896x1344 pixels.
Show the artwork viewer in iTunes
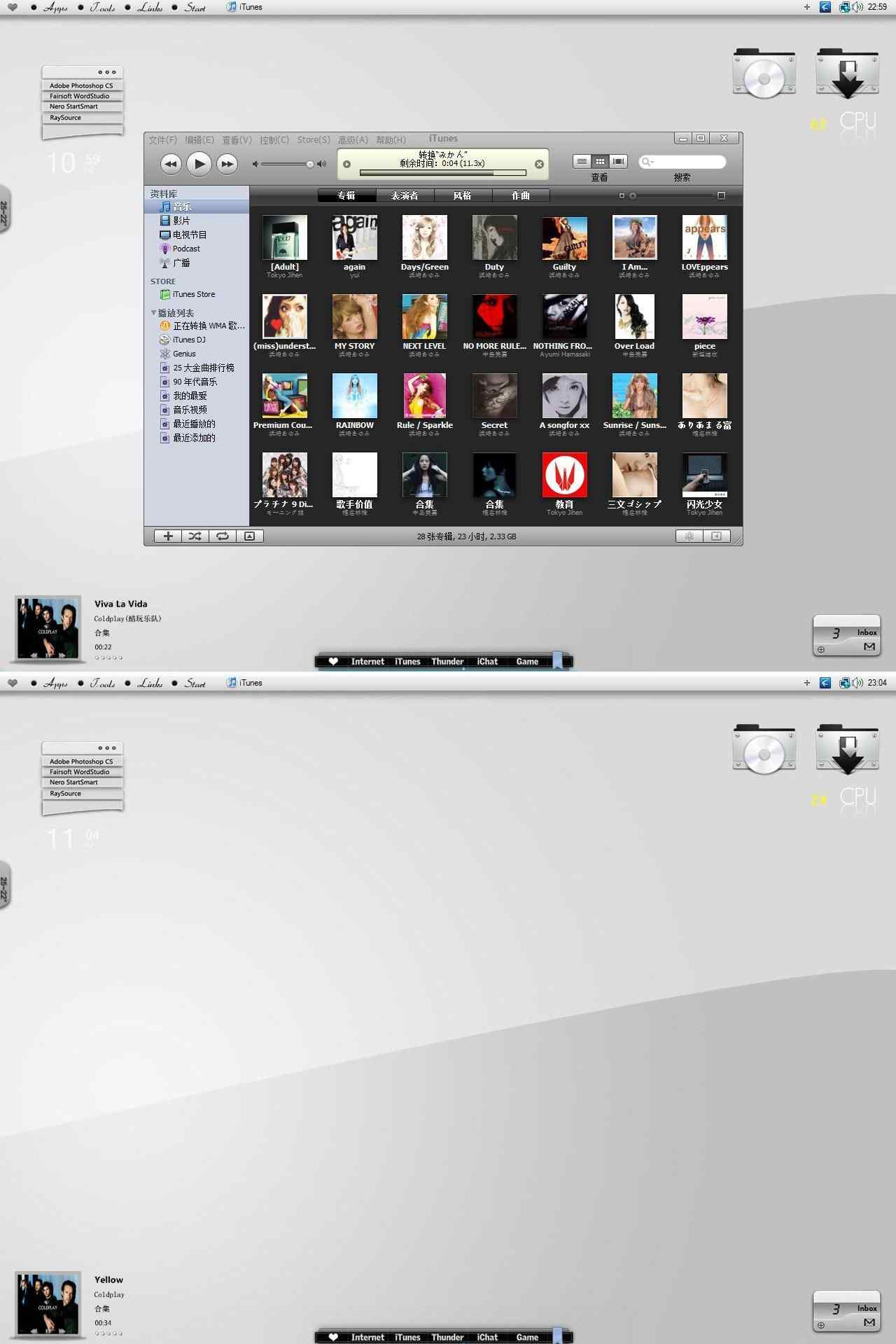tap(250, 536)
